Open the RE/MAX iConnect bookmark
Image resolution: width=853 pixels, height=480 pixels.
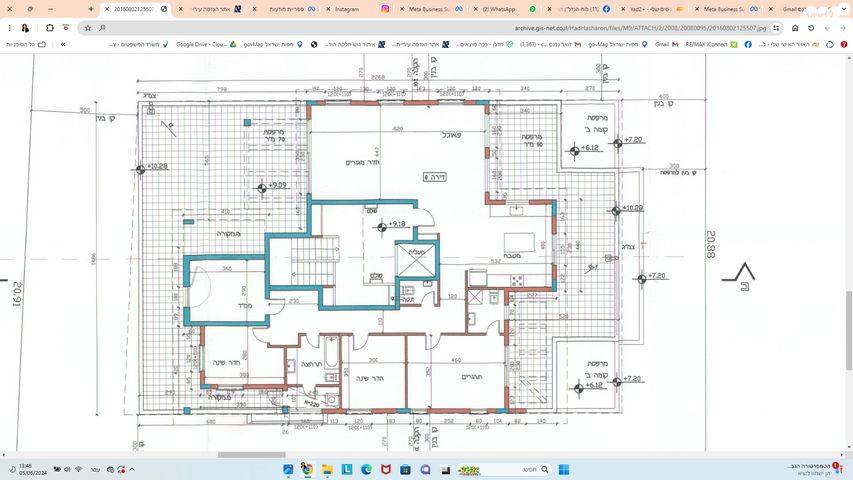point(710,45)
